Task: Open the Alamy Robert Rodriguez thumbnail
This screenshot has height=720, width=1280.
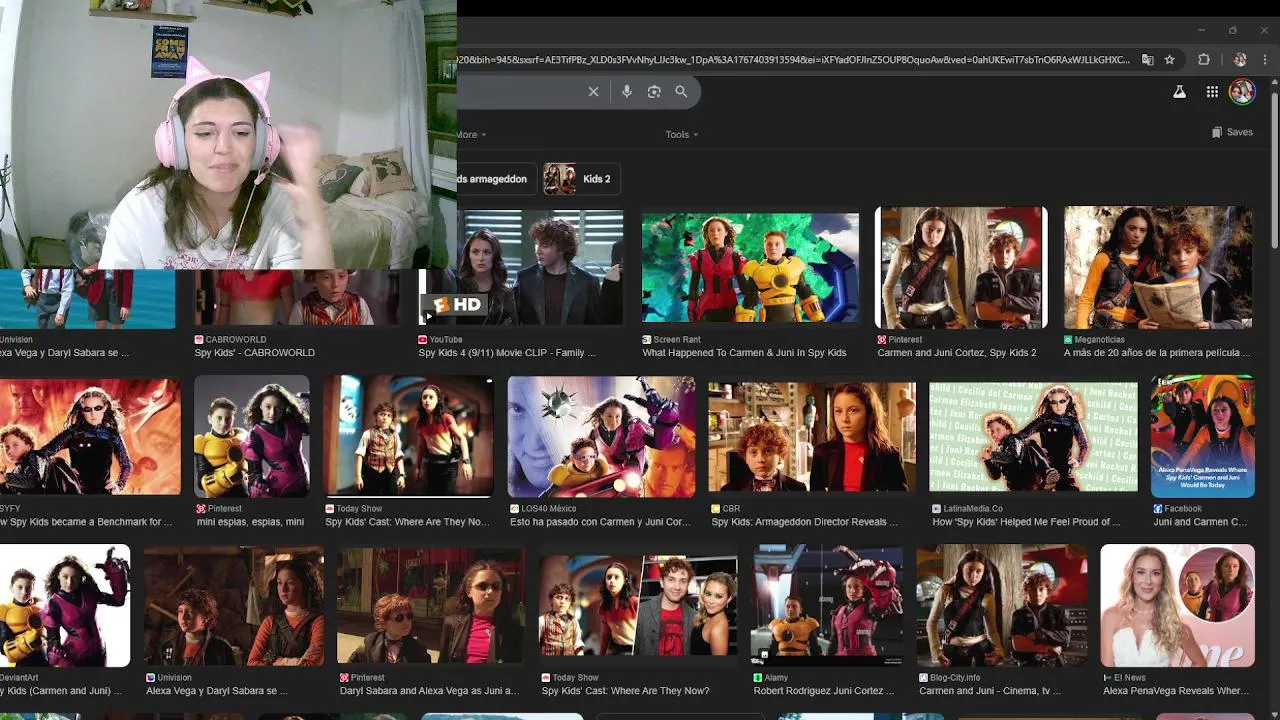Action: coord(827,606)
